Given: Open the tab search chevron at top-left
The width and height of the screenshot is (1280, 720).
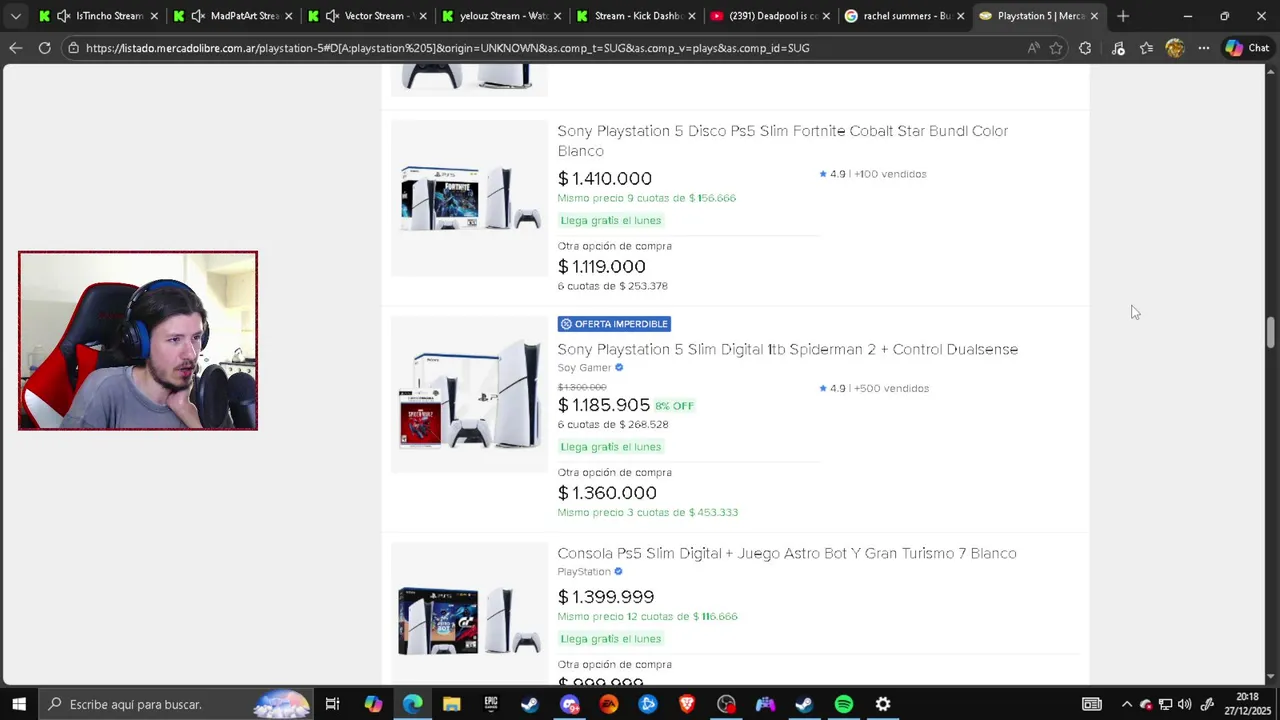Looking at the screenshot, I should [15, 16].
